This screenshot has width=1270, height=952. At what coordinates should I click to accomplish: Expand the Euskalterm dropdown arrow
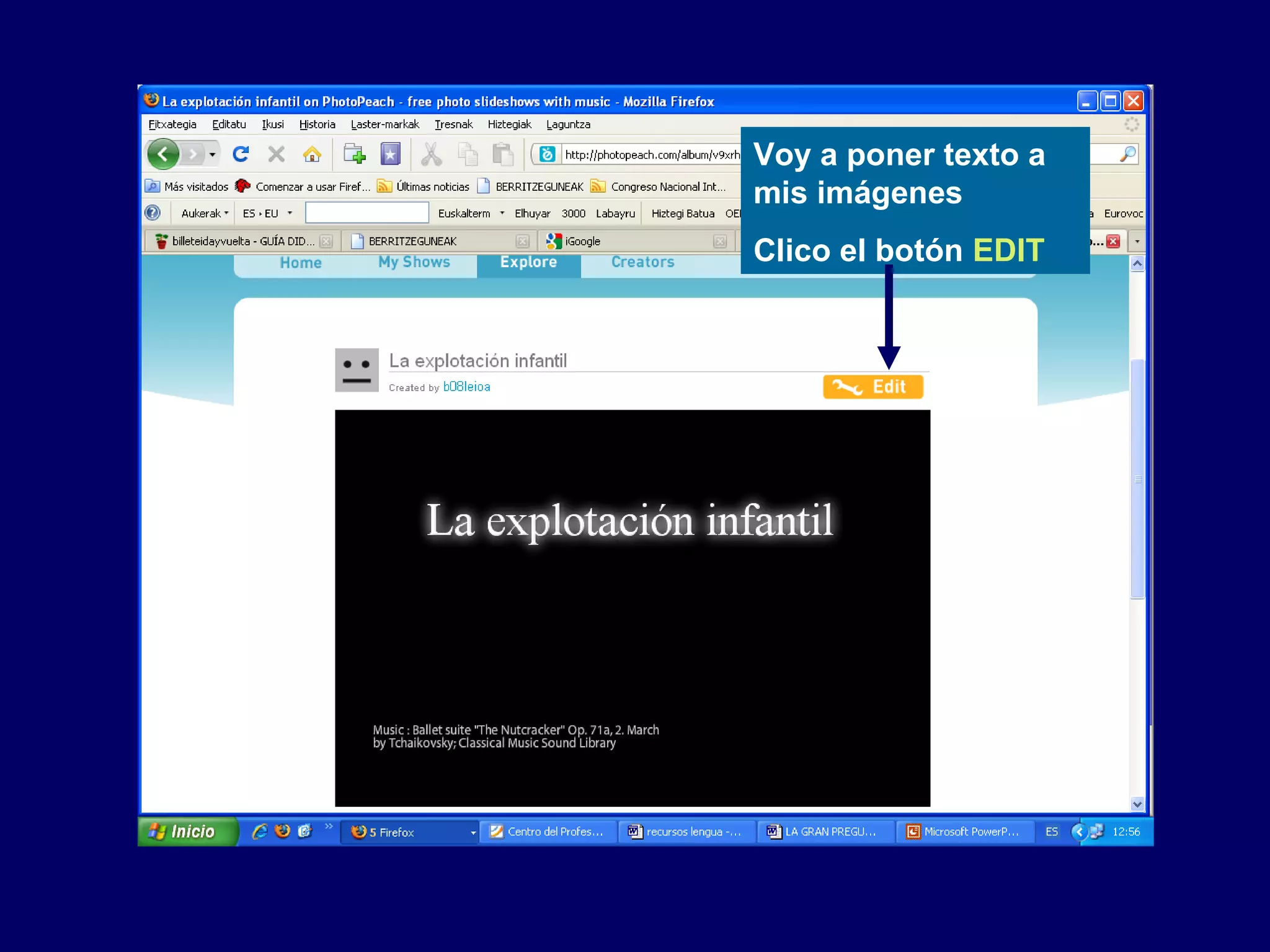(502, 213)
